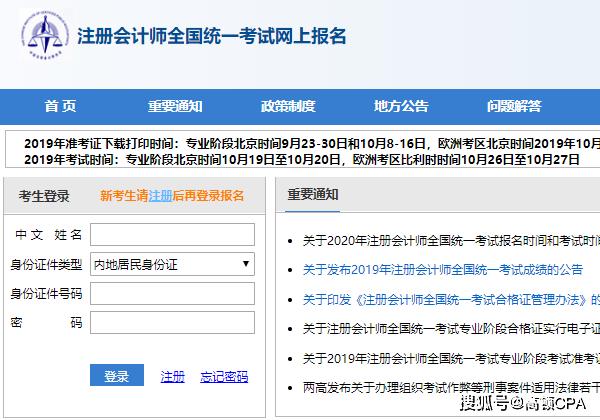Open 问题解答 in the navigation bar
Viewport: 600px width, 420px height.
[x=514, y=106]
